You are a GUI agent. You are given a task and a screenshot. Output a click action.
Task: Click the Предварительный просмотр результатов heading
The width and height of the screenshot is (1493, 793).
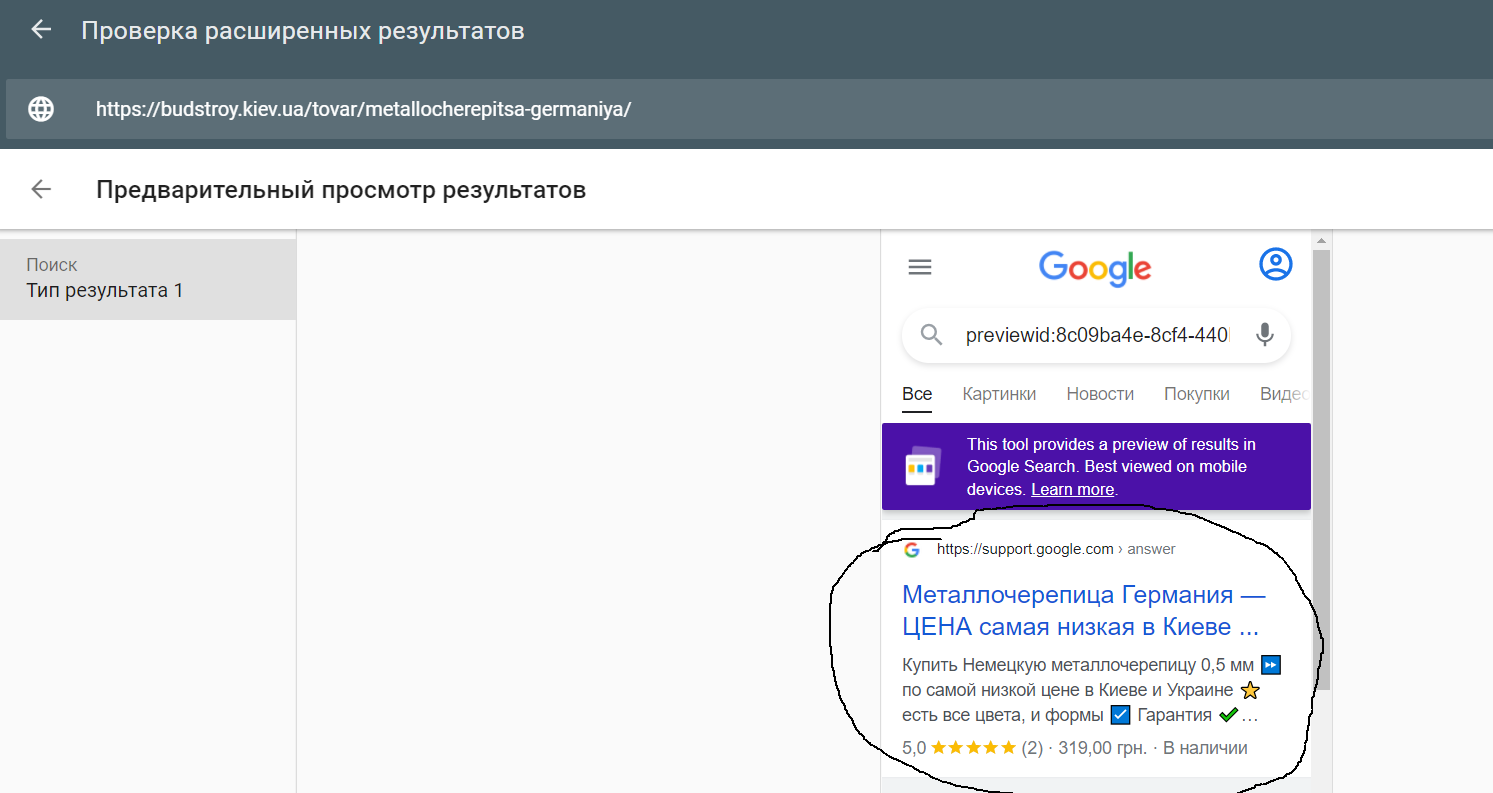(341, 190)
